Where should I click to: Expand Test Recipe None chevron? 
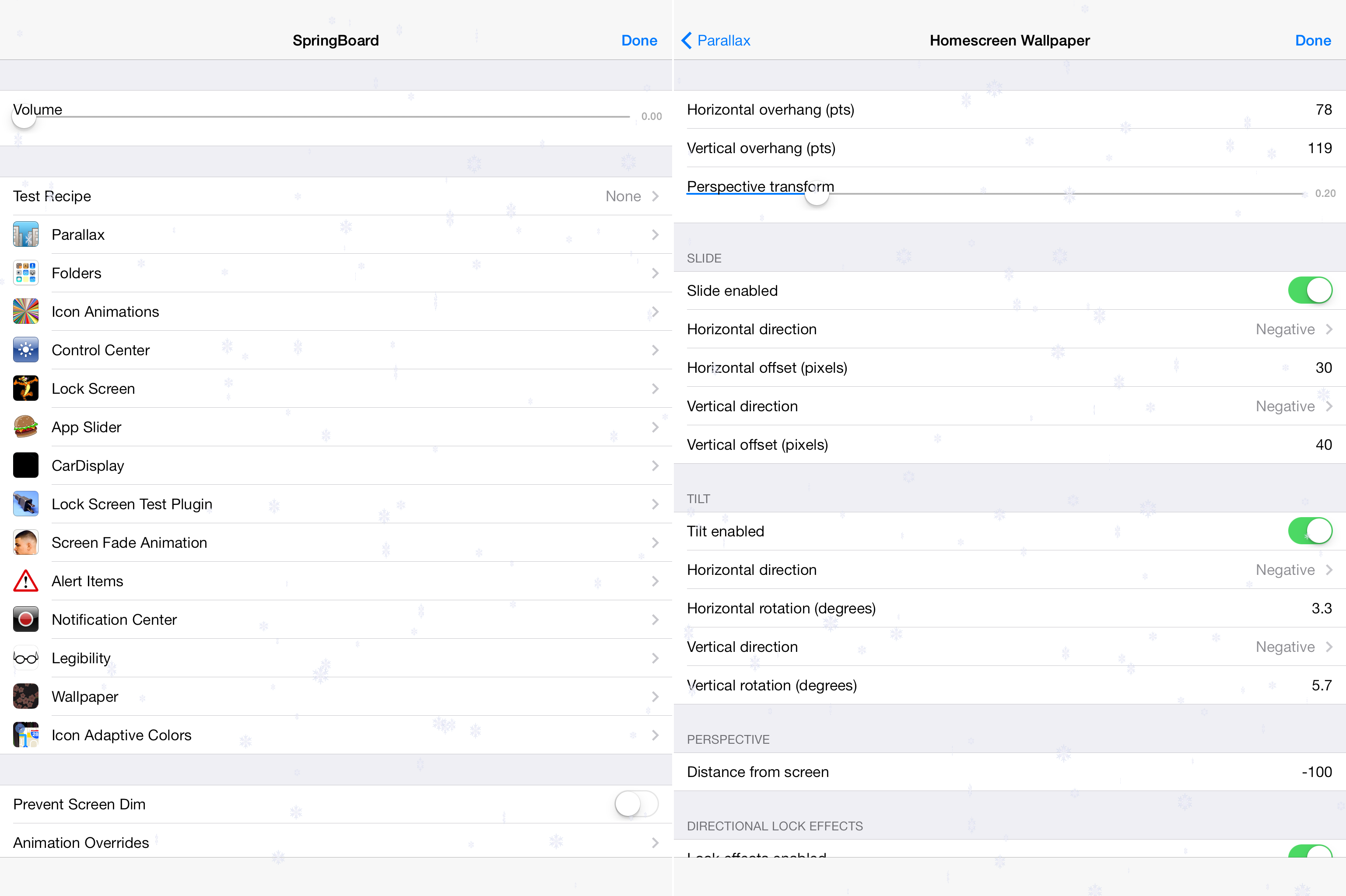(655, 196)
